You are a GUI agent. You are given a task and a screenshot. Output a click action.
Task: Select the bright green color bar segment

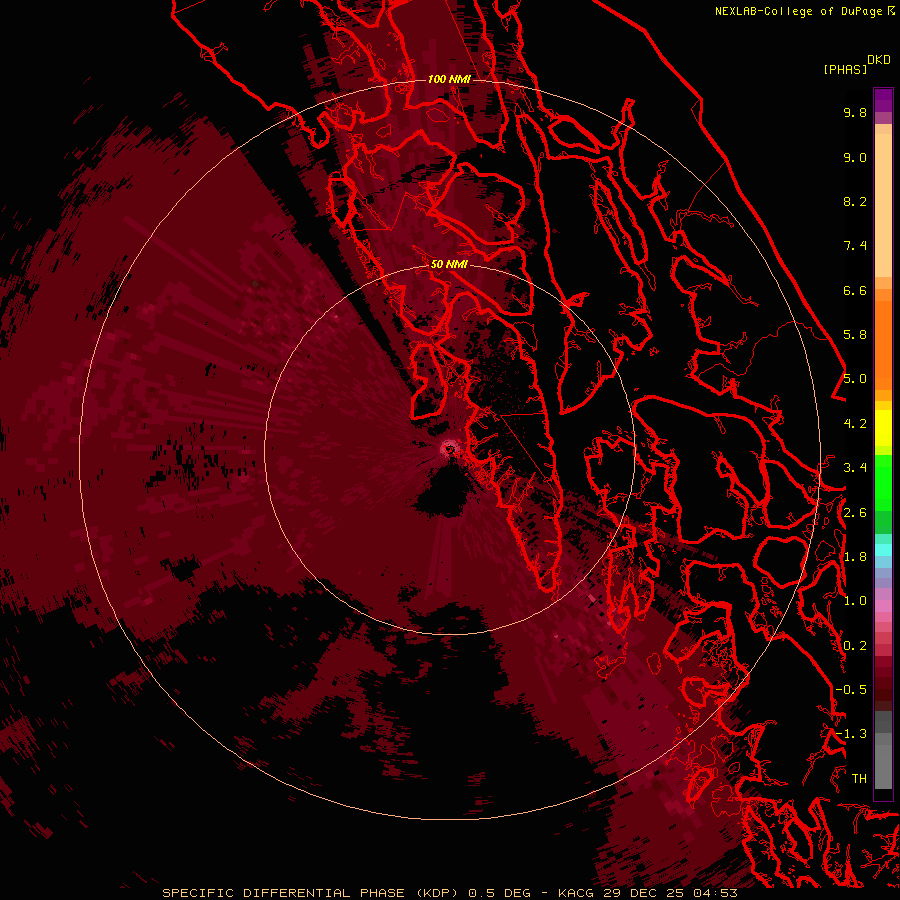tap(883, 482)
